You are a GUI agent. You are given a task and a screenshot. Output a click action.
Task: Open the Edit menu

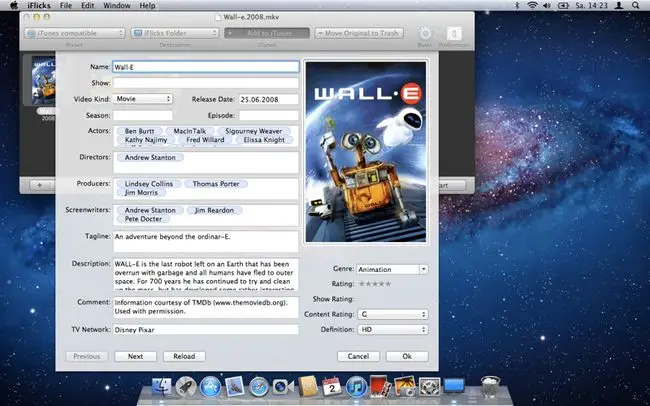click(x=87, y=5)
